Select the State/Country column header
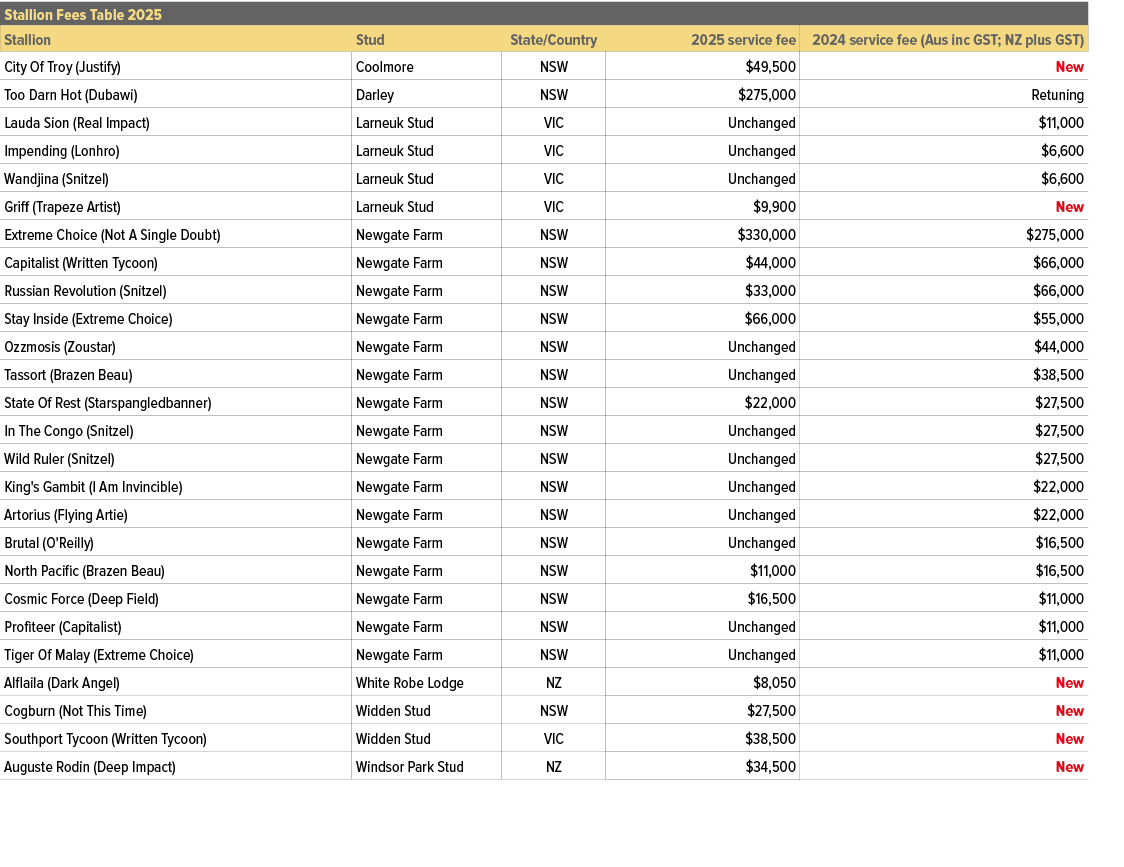Image resolution: width=1124 pixels, height=867 pixels. 553,40
